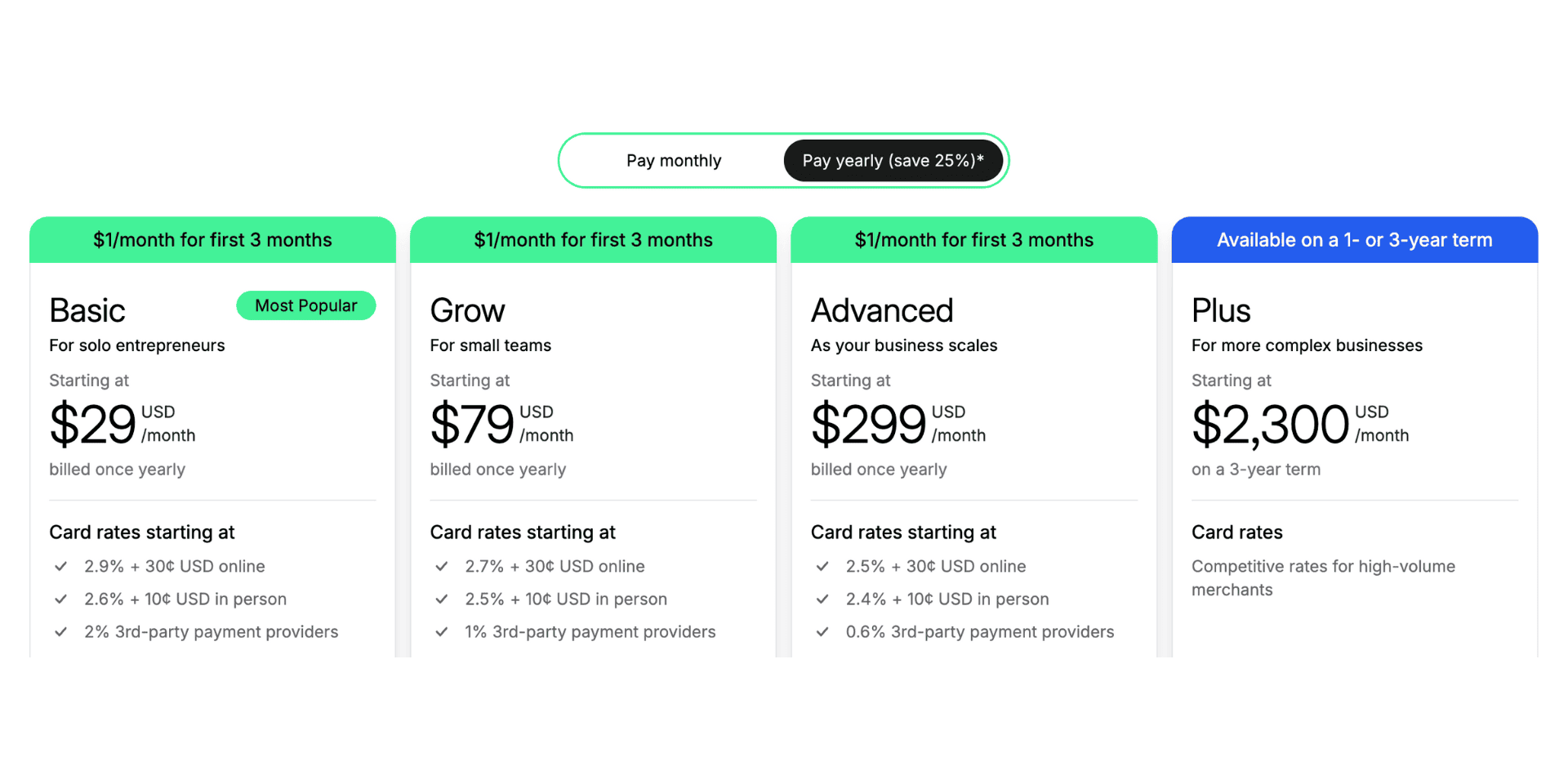
Task: Click the blue 1- or 3-year term banner
Action: coord(1354,240)
